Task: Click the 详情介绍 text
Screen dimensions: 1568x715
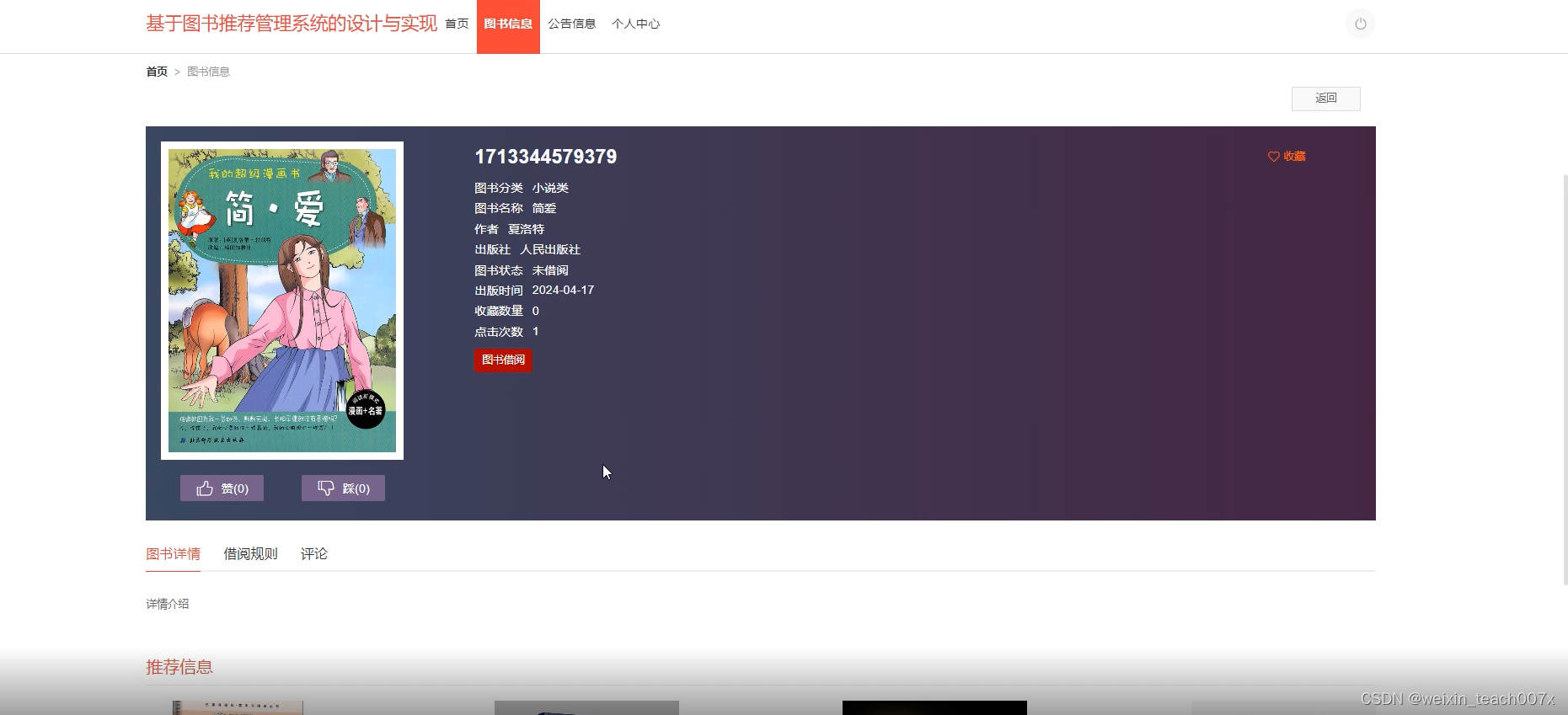Action: click(168, 604)
